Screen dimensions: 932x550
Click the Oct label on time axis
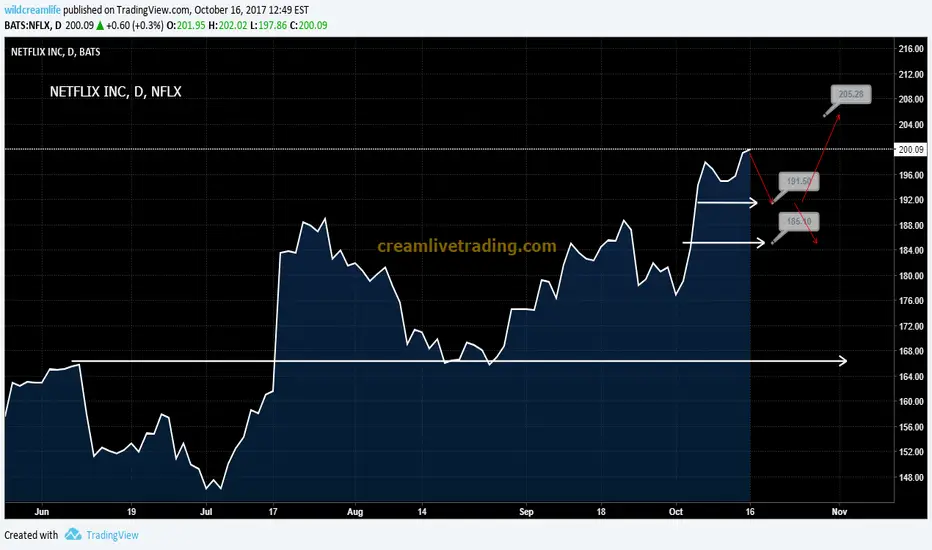click(x=676, y=511)
